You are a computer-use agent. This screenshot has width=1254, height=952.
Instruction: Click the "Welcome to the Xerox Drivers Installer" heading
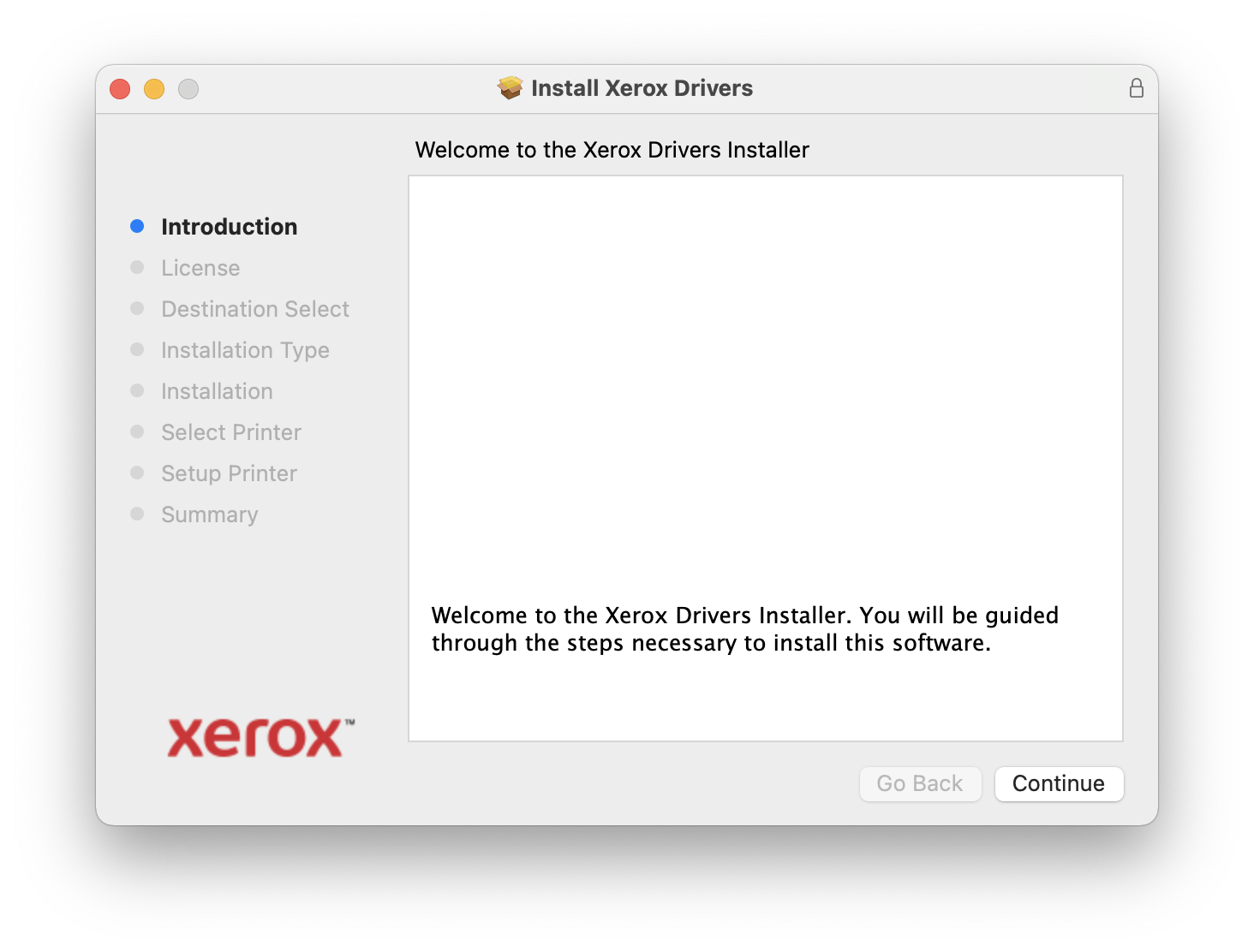click(612, 150)
